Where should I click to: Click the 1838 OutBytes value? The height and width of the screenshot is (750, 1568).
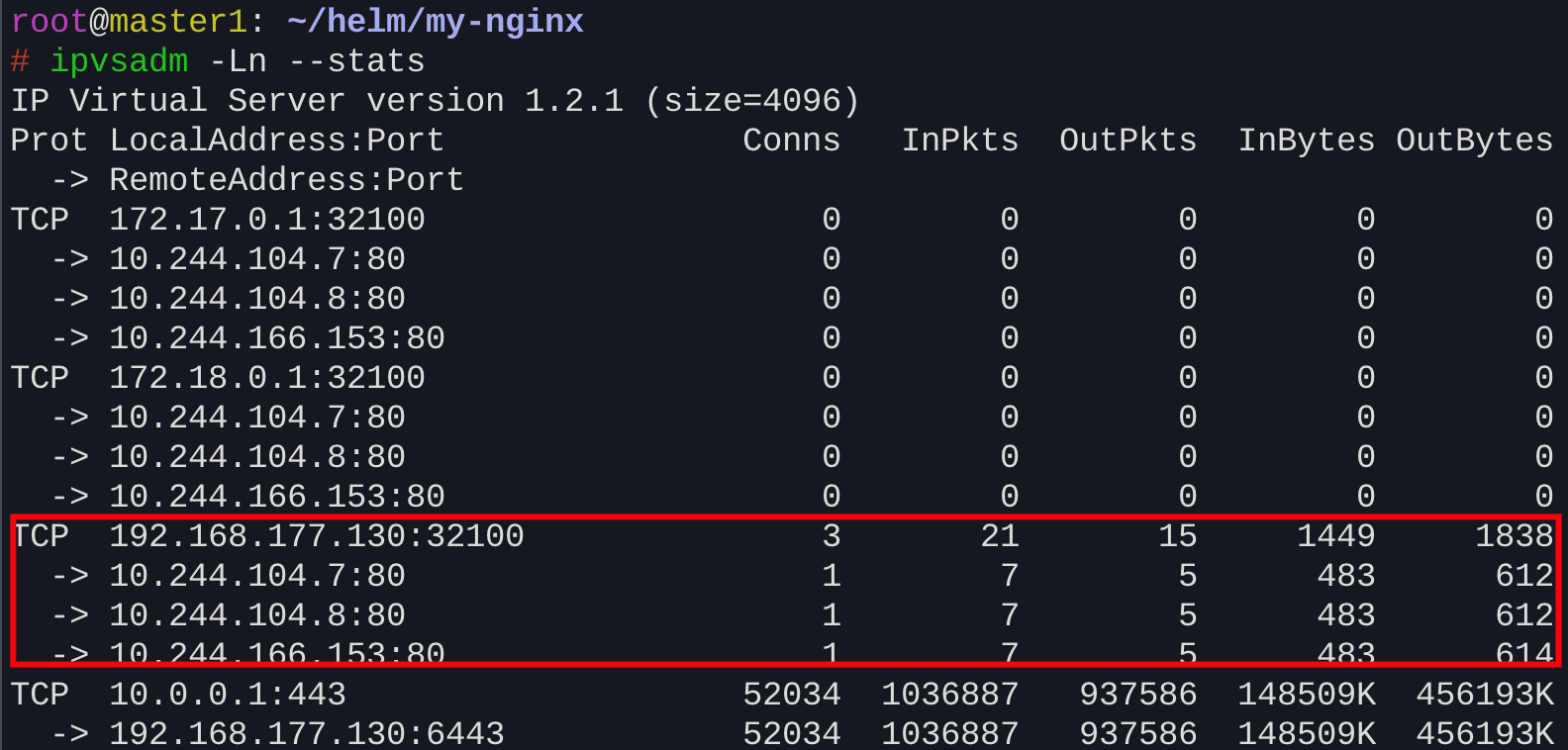[x=1514, y=536]
